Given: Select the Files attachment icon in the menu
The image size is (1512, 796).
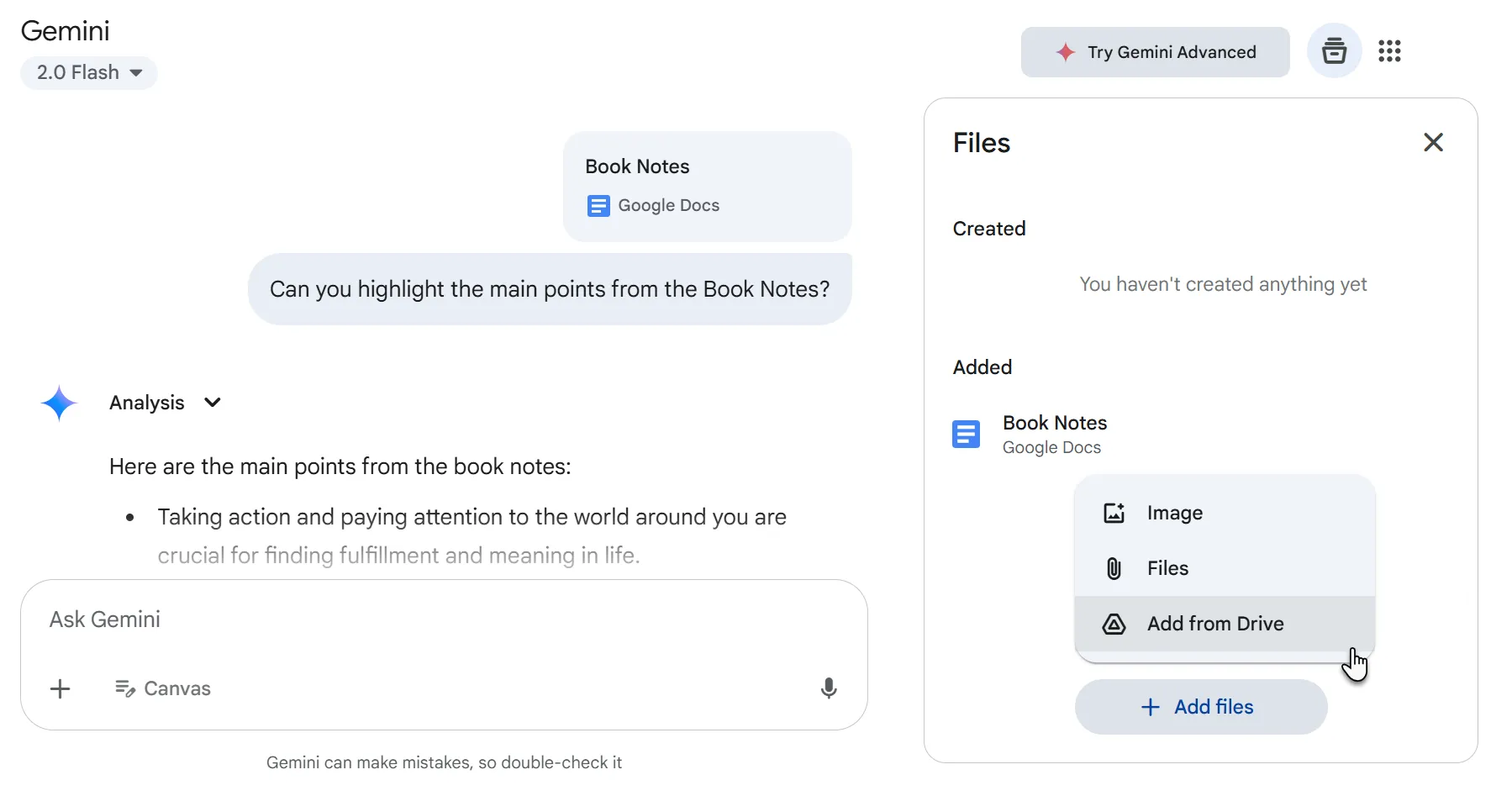Looking at the screenshot, I should 1113,568.
